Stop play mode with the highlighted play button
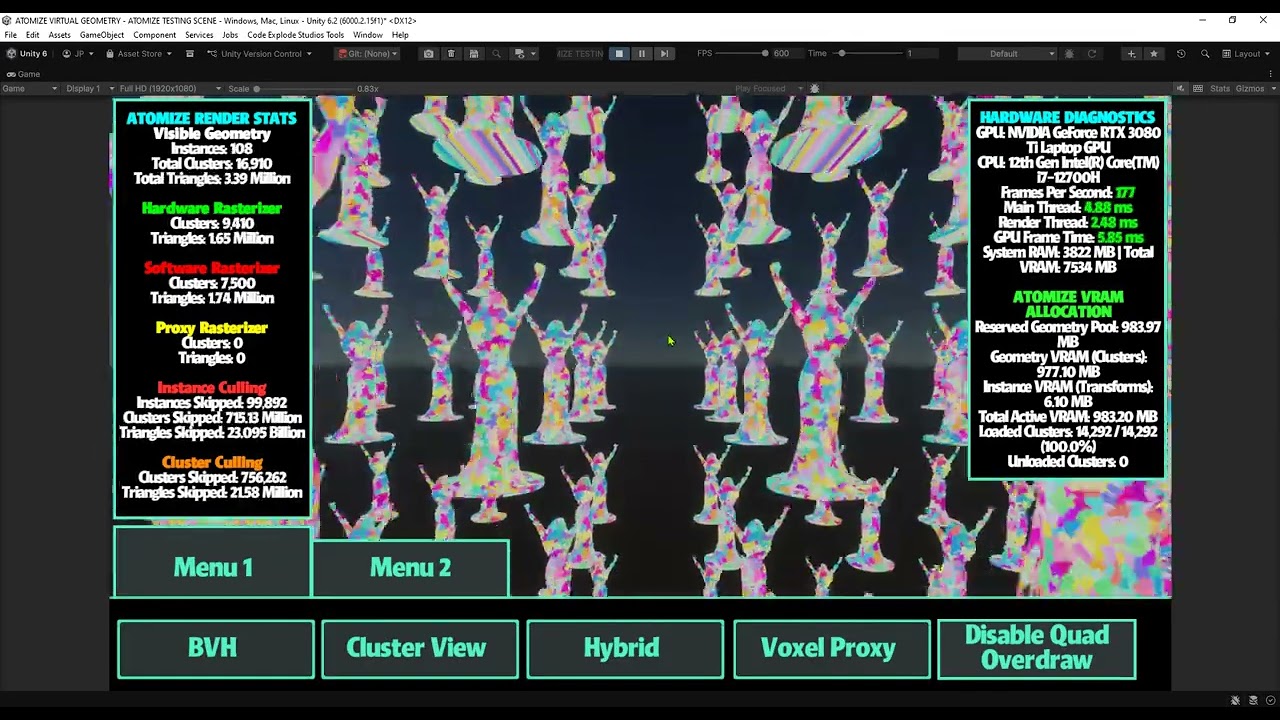The height and width of the screenshot is (720, 1280). pyautogui.click(x=619, y=54)
